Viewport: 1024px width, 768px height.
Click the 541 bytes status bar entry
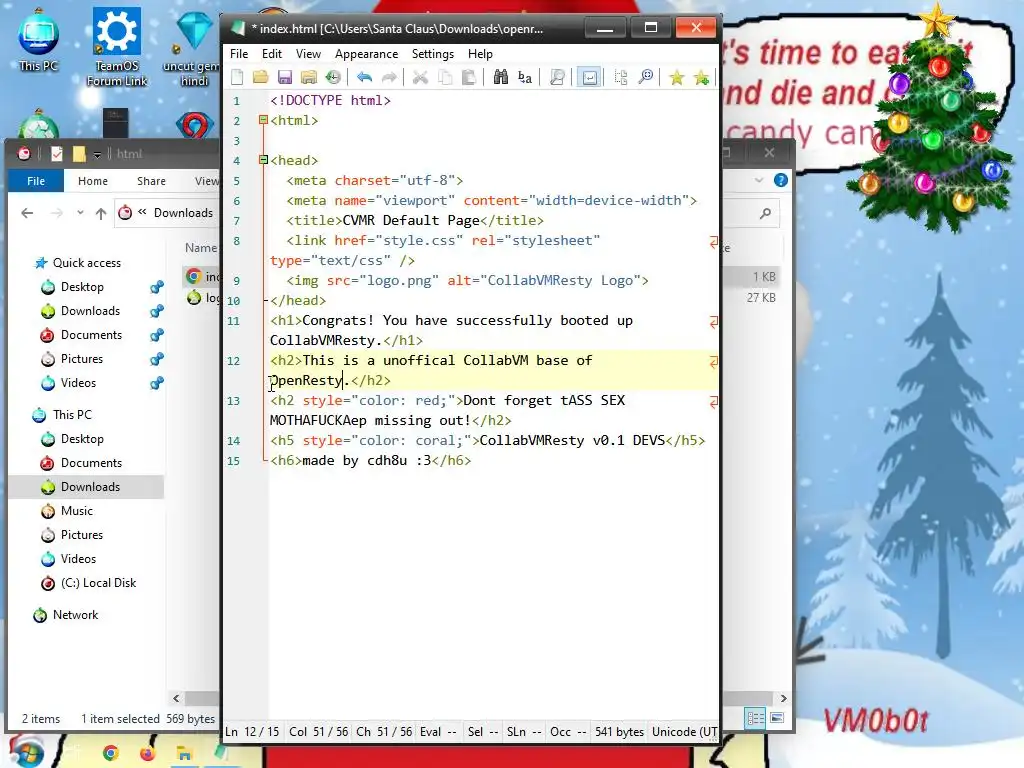pos(619,732)
